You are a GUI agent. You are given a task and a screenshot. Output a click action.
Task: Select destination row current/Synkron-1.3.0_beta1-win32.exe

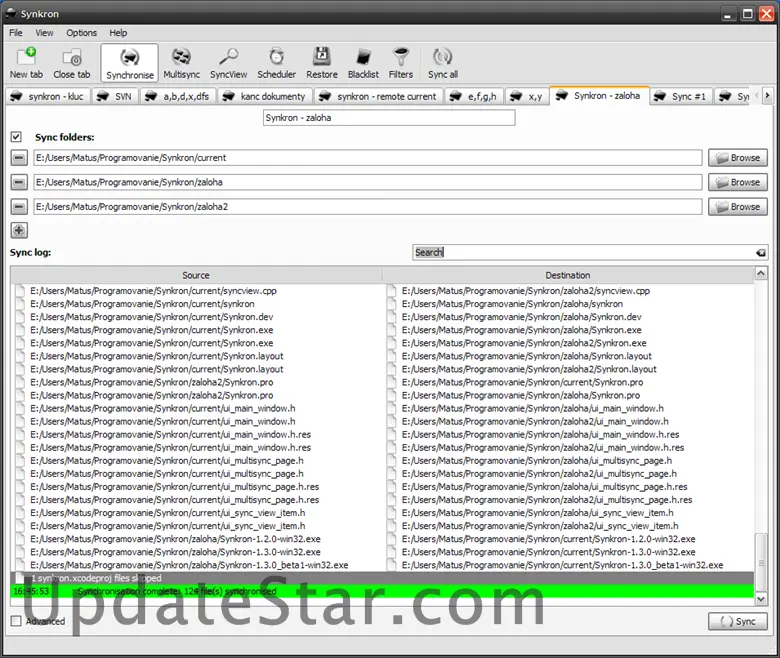[563, 565]
